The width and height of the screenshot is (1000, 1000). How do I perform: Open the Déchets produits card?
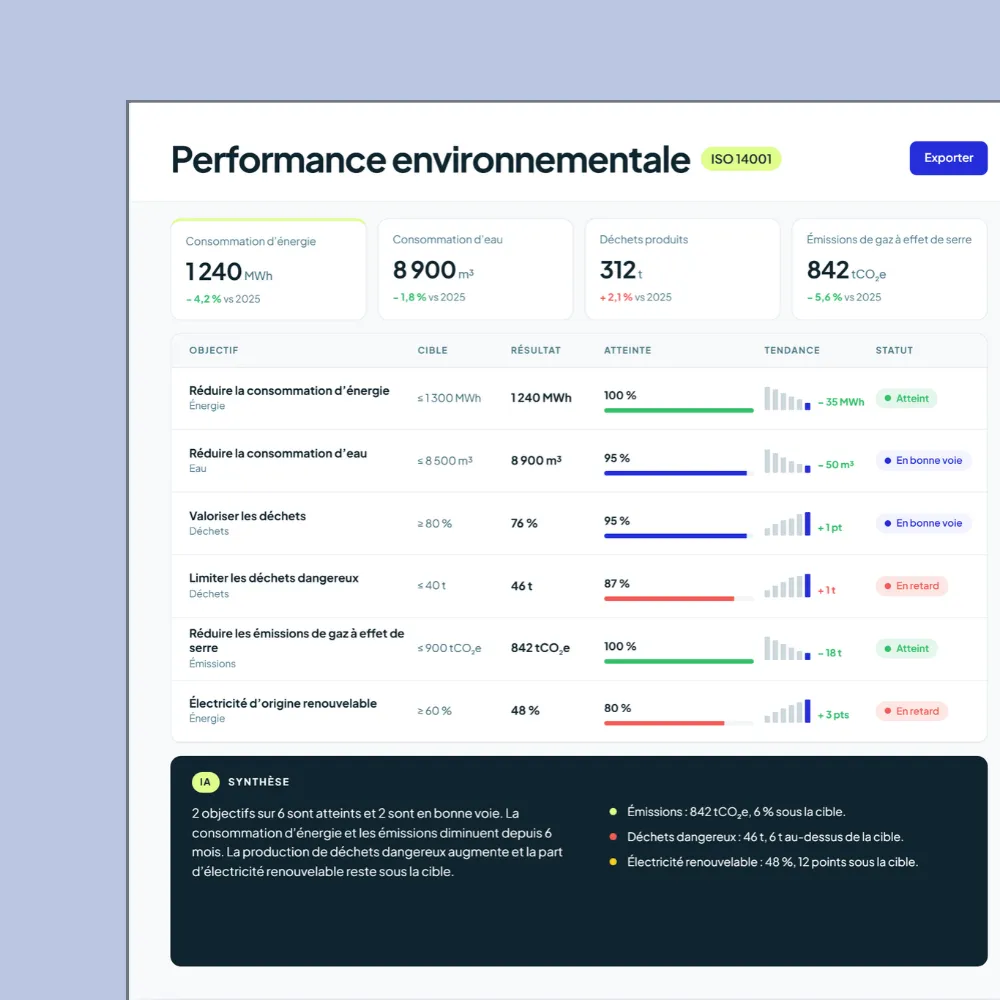click(682, 269)
